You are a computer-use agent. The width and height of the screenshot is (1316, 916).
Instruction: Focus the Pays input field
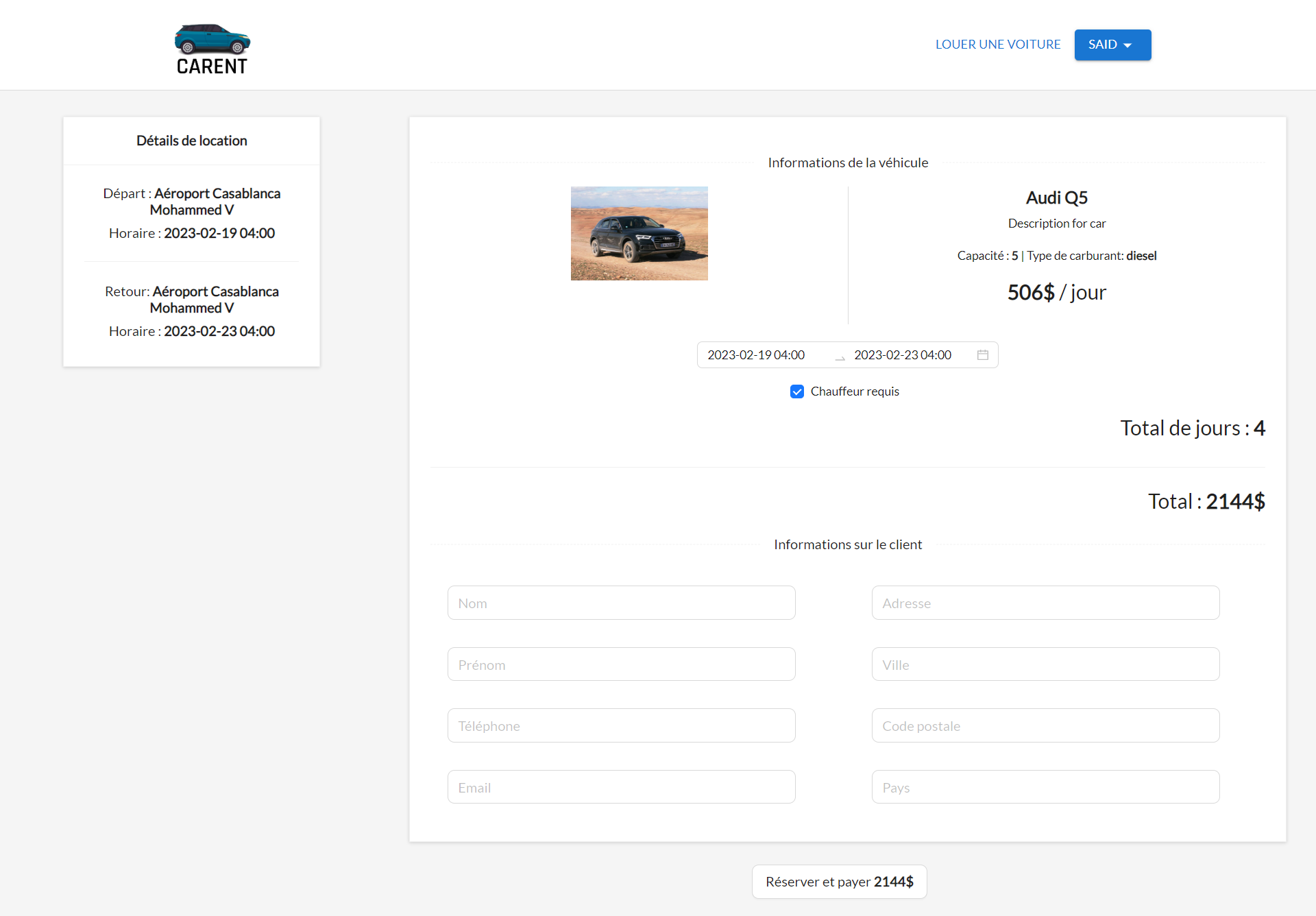tap(1045, 787)
